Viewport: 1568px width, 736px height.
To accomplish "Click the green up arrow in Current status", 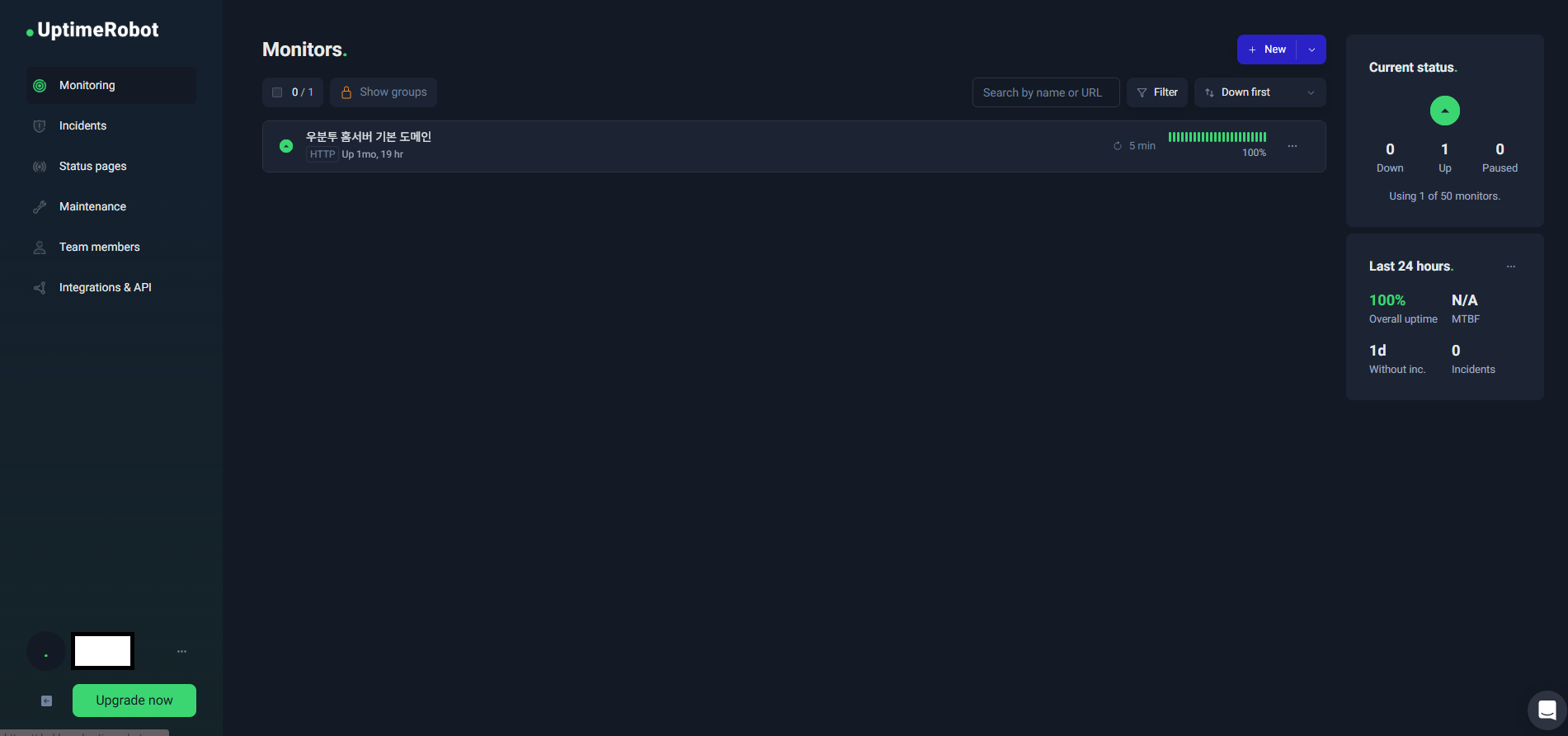I will 1445,111.
